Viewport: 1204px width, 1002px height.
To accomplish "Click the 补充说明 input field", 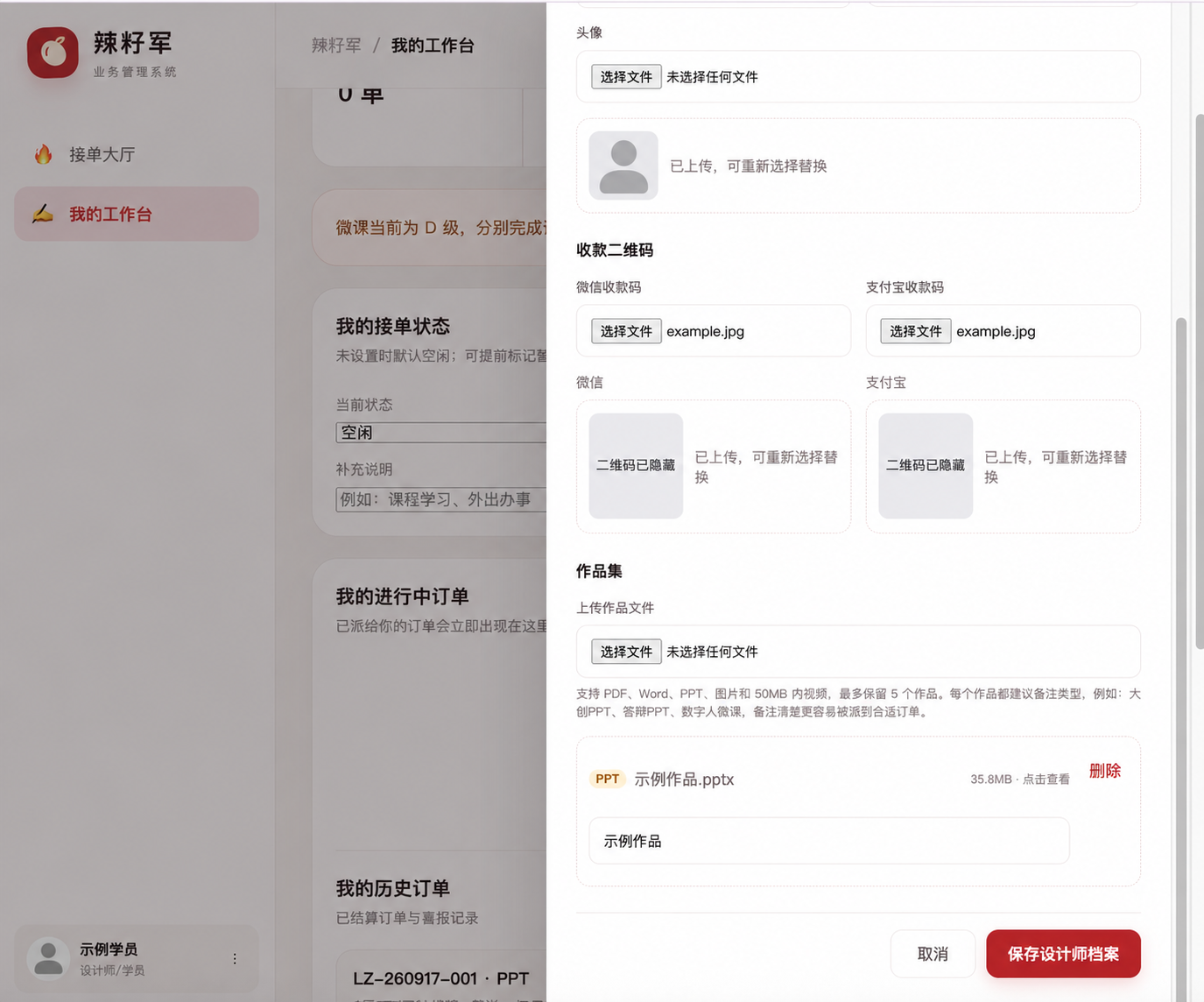I will 441,499.
